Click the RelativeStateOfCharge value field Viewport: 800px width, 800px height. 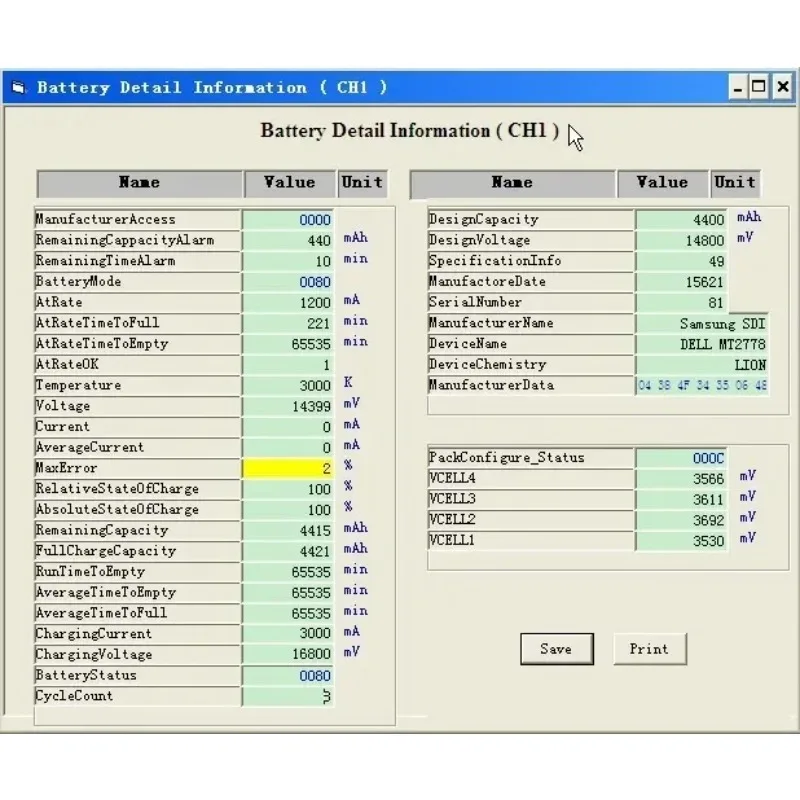288,489
